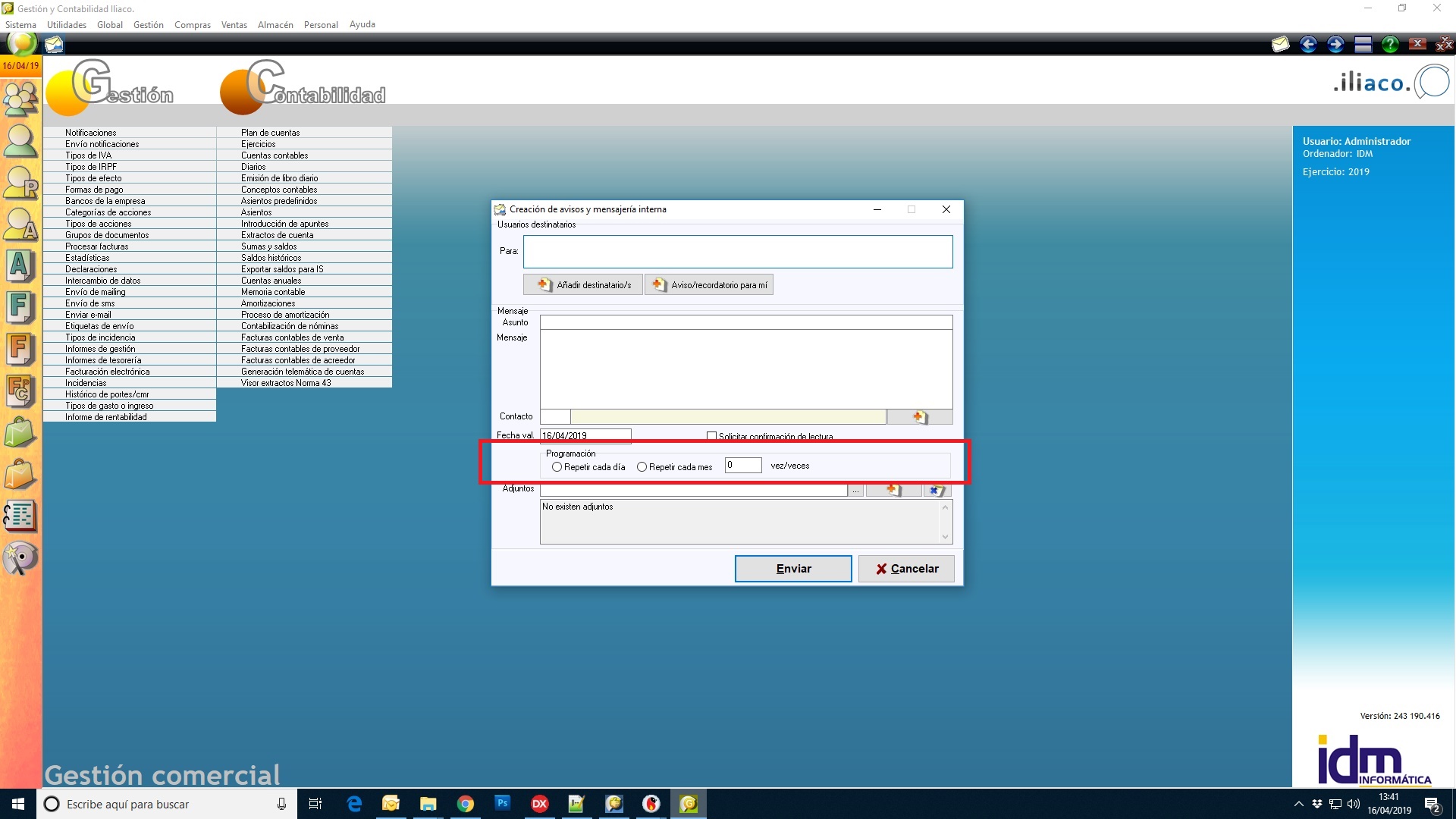Open Sumas y saldos entry
1456x819 pixels.
(x=304, y=246)
